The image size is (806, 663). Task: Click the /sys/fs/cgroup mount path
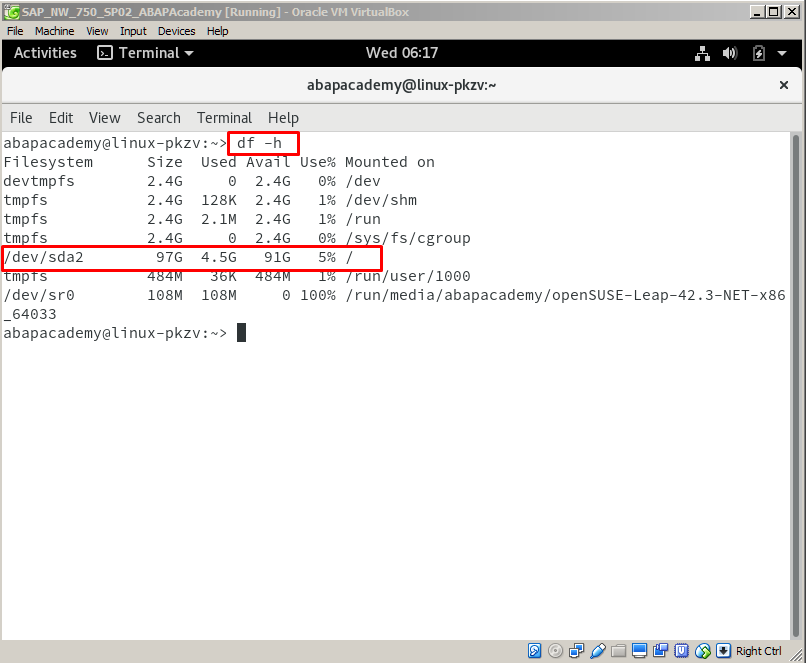pos(408,238)
